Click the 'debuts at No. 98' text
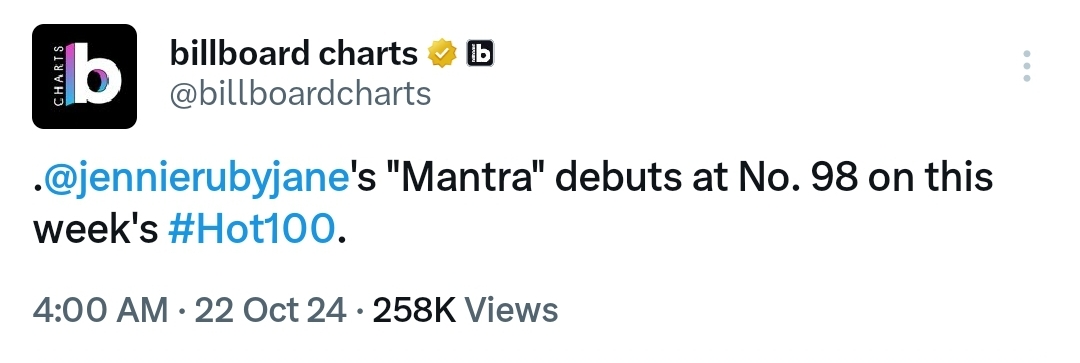Screen dimensions: 1080x363 706,178
